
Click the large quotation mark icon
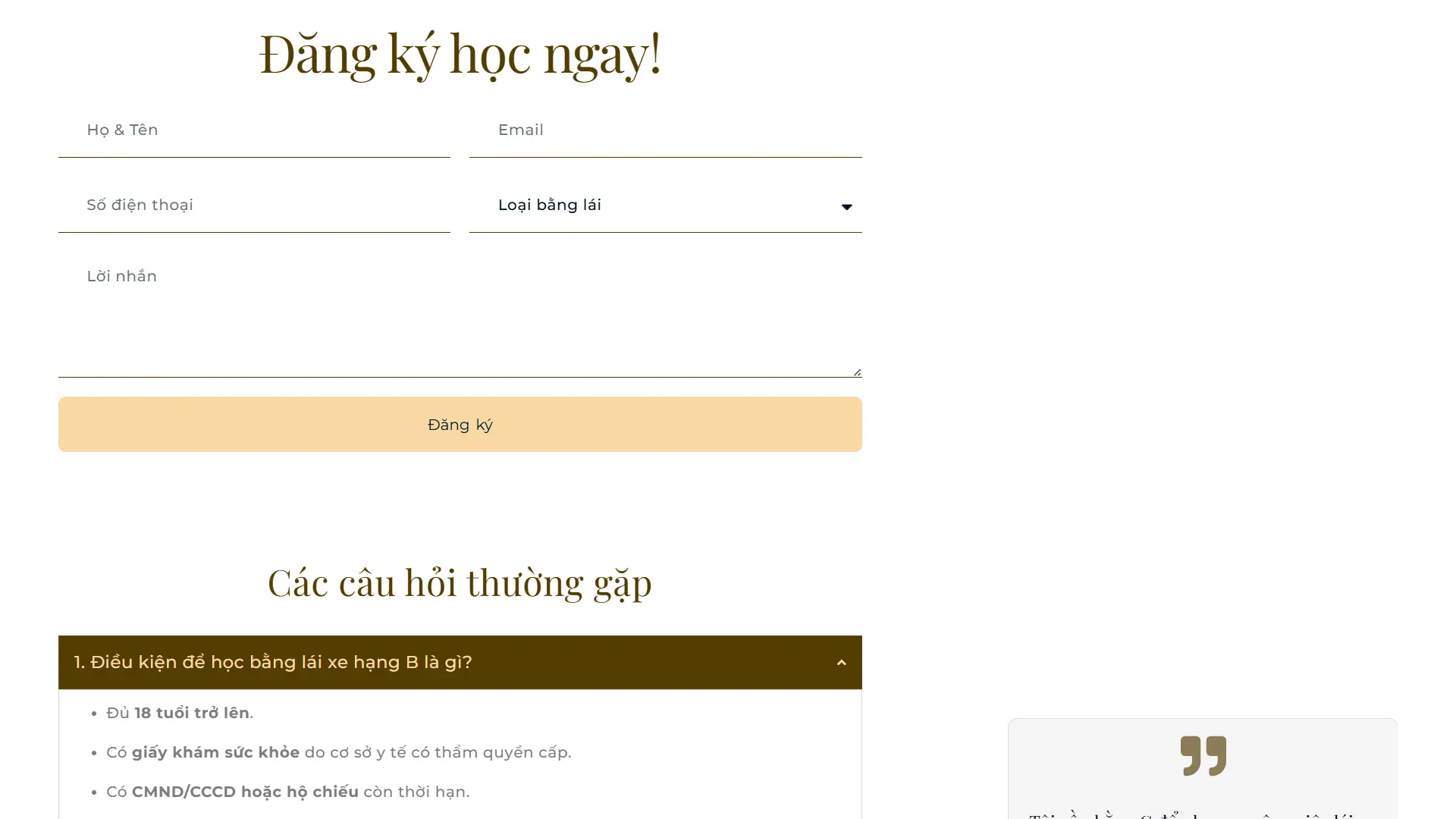[x=1203, y=755]
